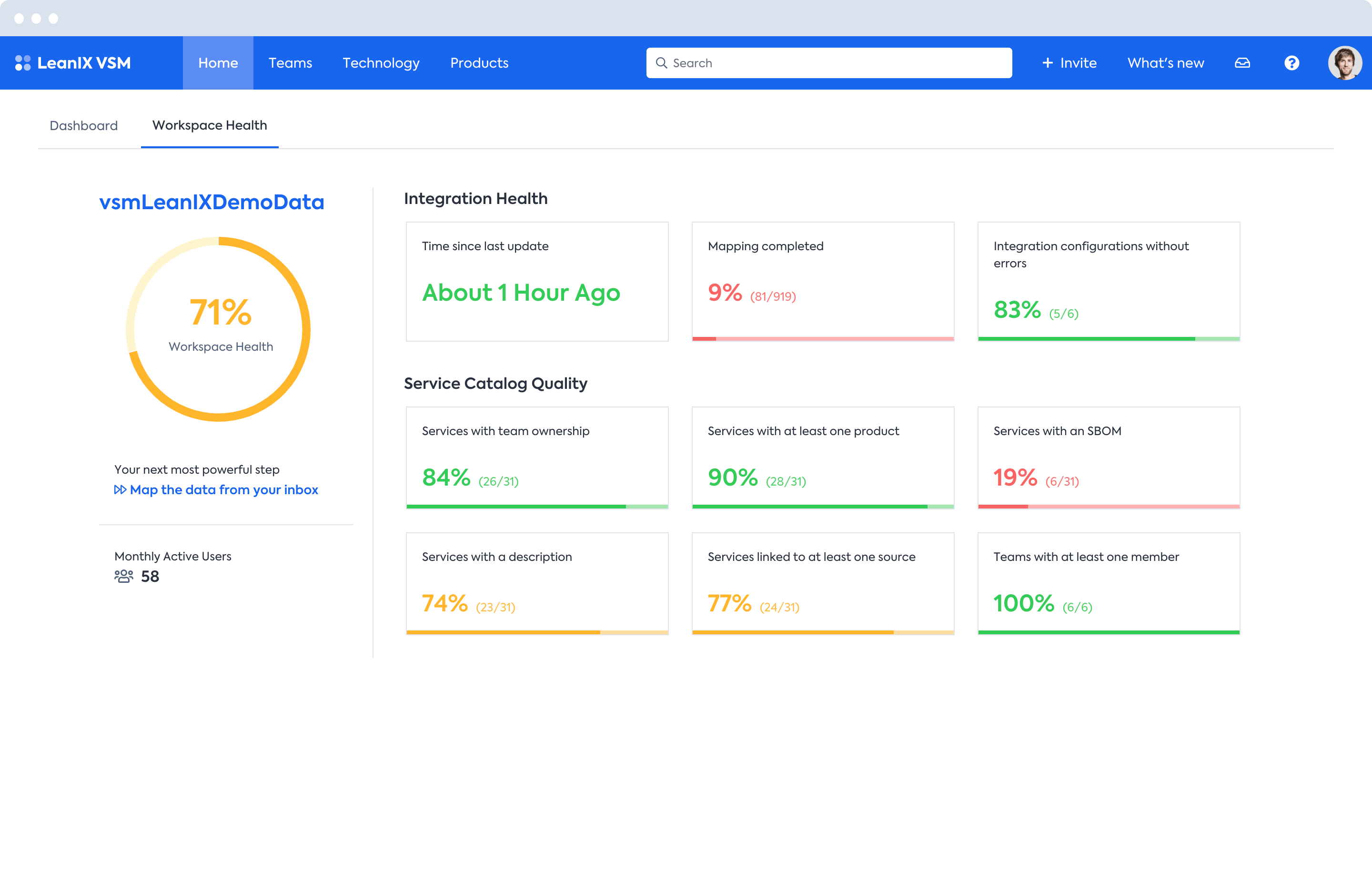Image resolution: width=1372 pixels, height=894 pixels.
Task: Click the '84%' team ownership value
Action: [446, 477]
